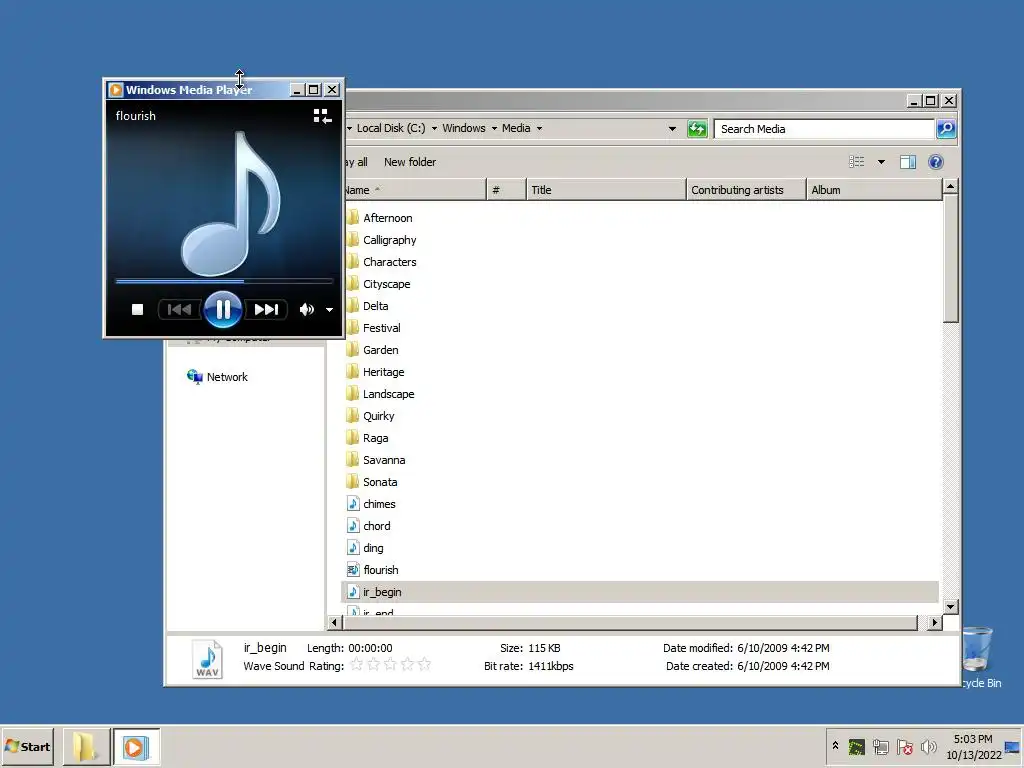This screenshot has width=1024, height=768.
Task: Click the system tray speaker icon
Action: pyautogui.click(x=928, y=746)
